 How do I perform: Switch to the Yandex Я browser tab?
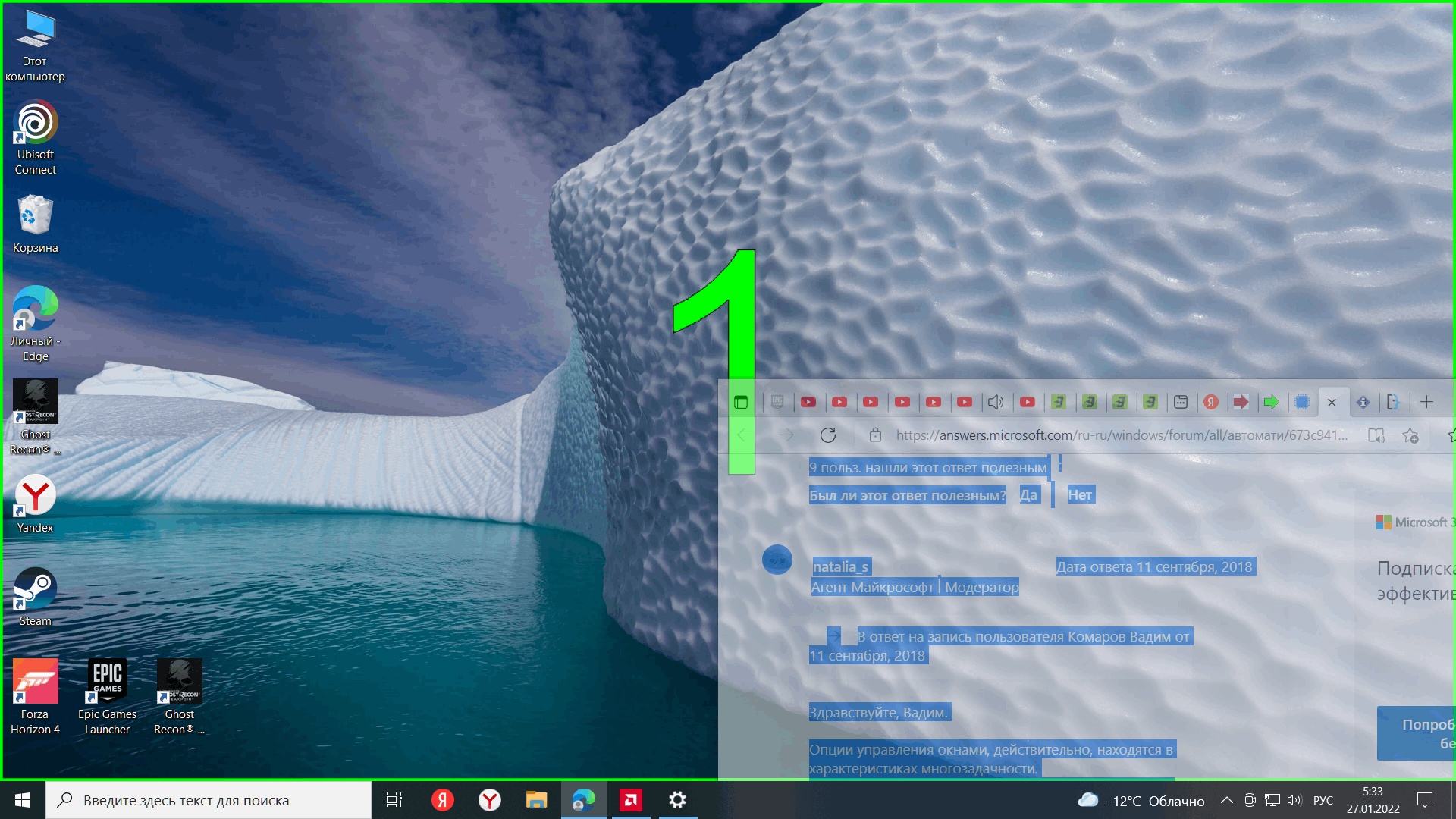tap(1211, 402)
